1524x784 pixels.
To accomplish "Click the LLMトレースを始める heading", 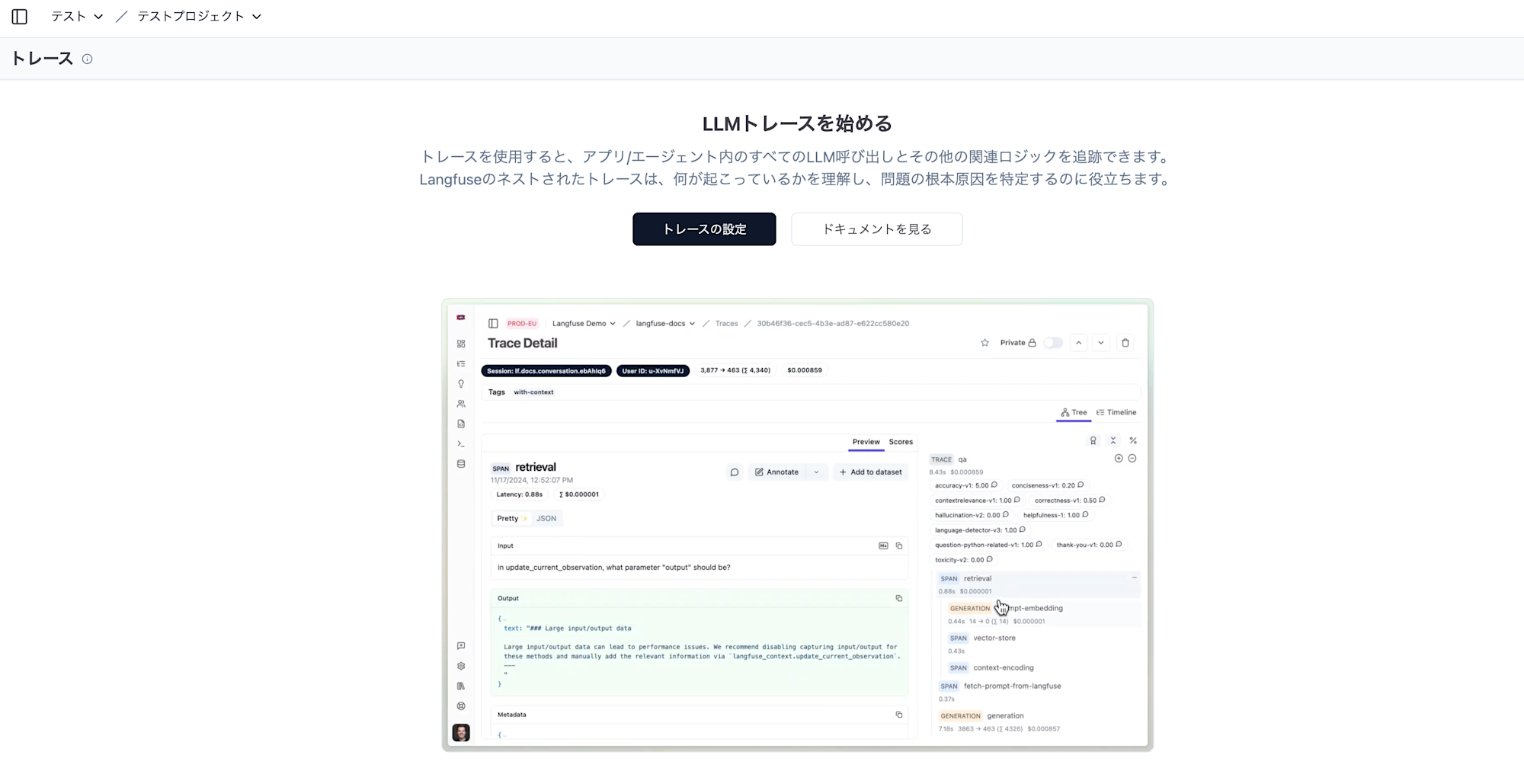I will [x=797, y=123].
